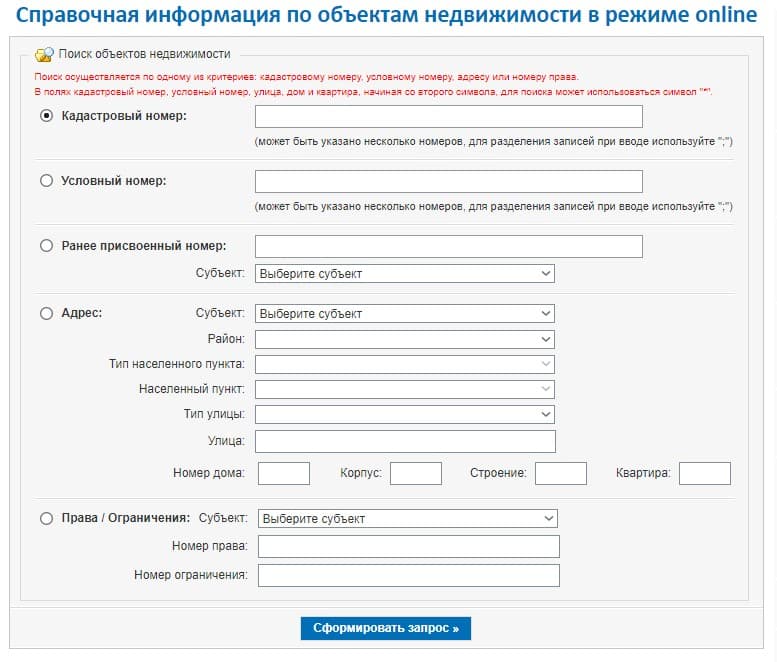Screen dimensions: 777x662
Task: Open Субъект dropdown in Права / Ограничения
Action: pyautogui.click(x=407, y=518)
